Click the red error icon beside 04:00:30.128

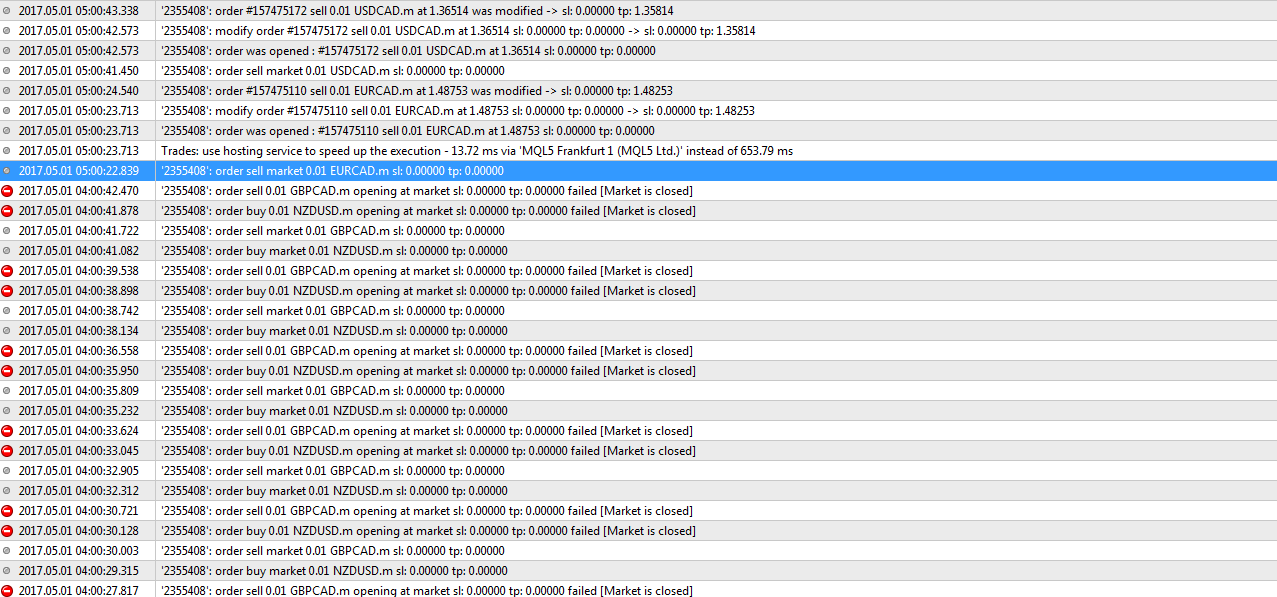pos(7,531)
